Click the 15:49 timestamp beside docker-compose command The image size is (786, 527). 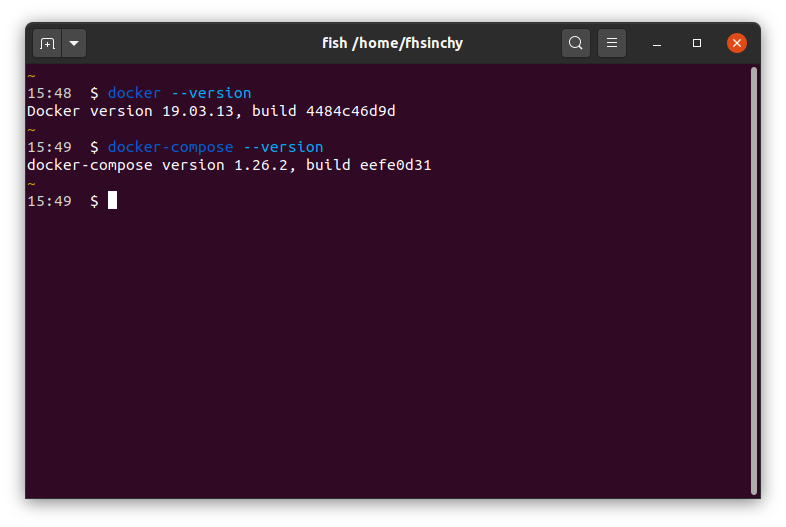point(49,147)
